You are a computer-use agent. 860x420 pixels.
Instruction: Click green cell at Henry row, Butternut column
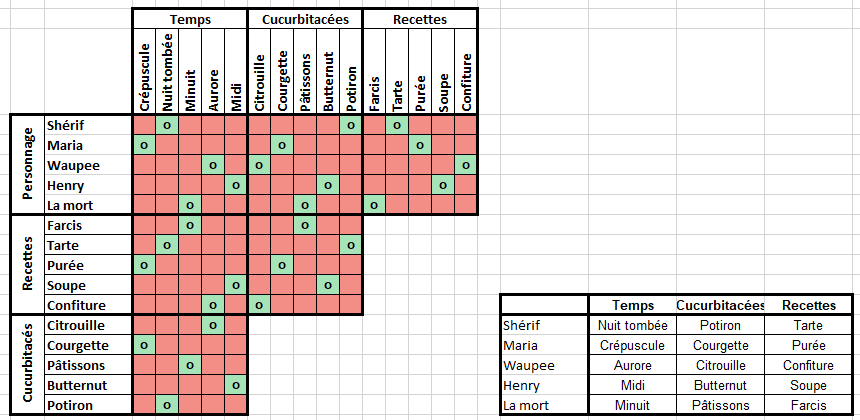327,185
